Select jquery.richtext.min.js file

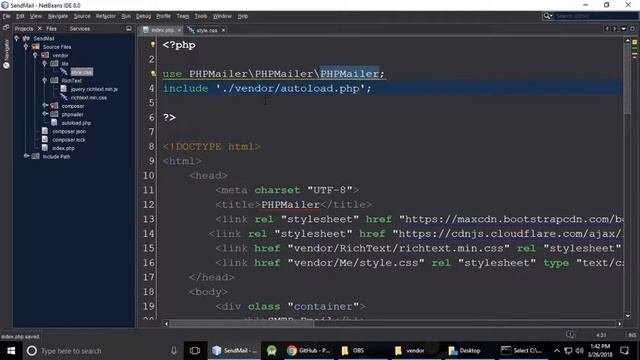(94, 89)
